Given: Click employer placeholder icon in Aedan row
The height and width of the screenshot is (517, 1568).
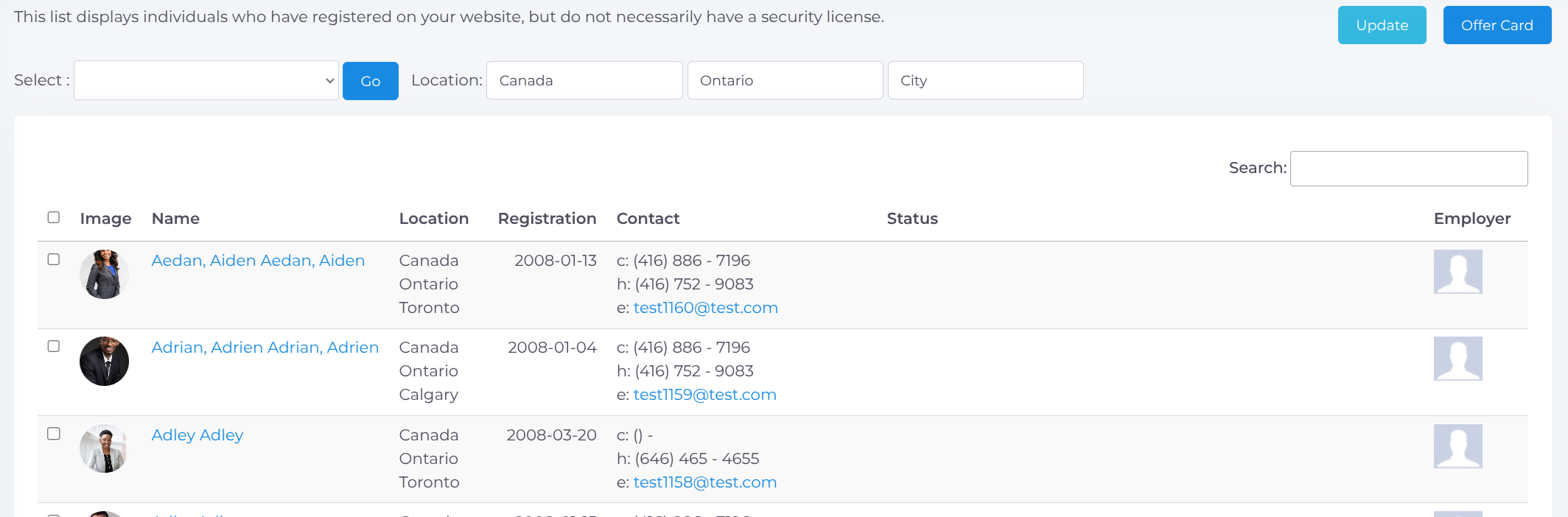Looking at the screenshot, I should (1457, 272).
